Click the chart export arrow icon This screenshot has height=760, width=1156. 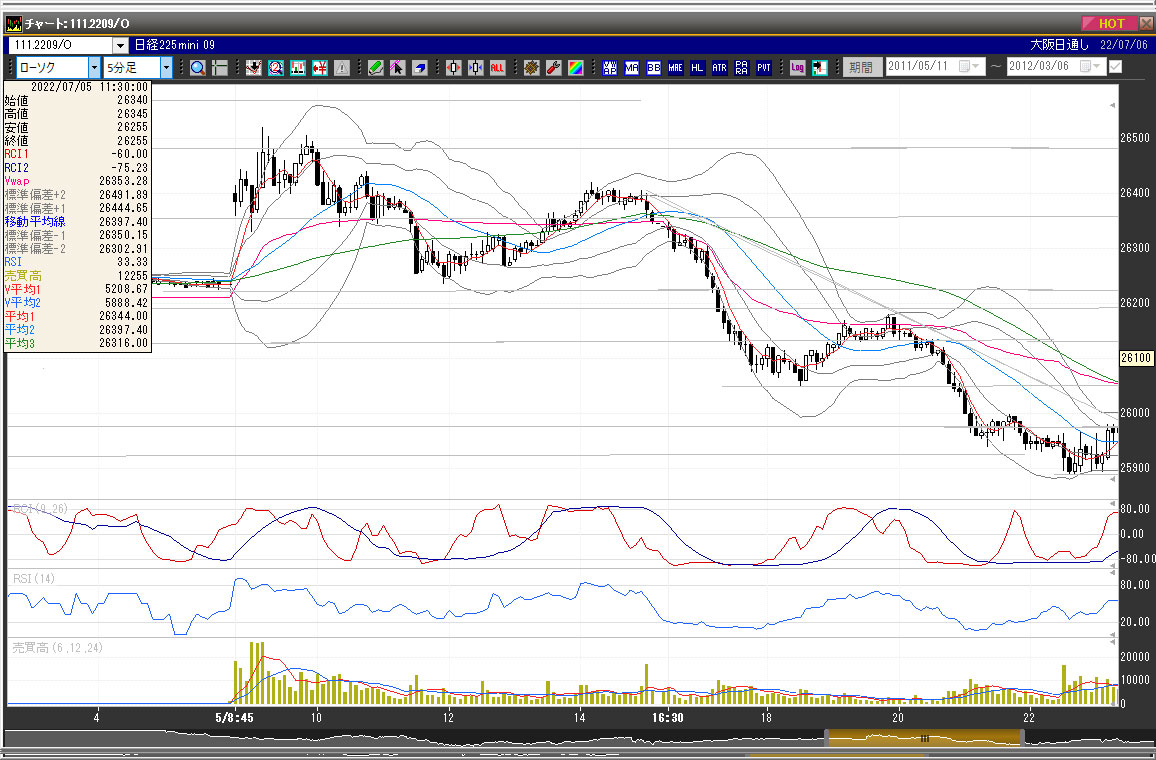tap(820, 68)
